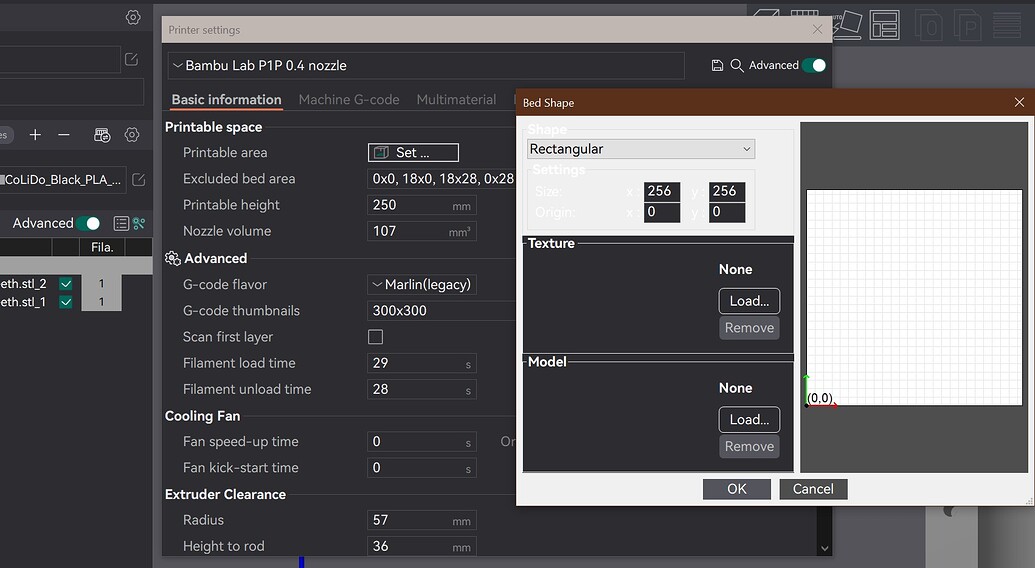
Task: Uncheck the eth.stl_1 object checkbox
Action: tap(66, 302)
